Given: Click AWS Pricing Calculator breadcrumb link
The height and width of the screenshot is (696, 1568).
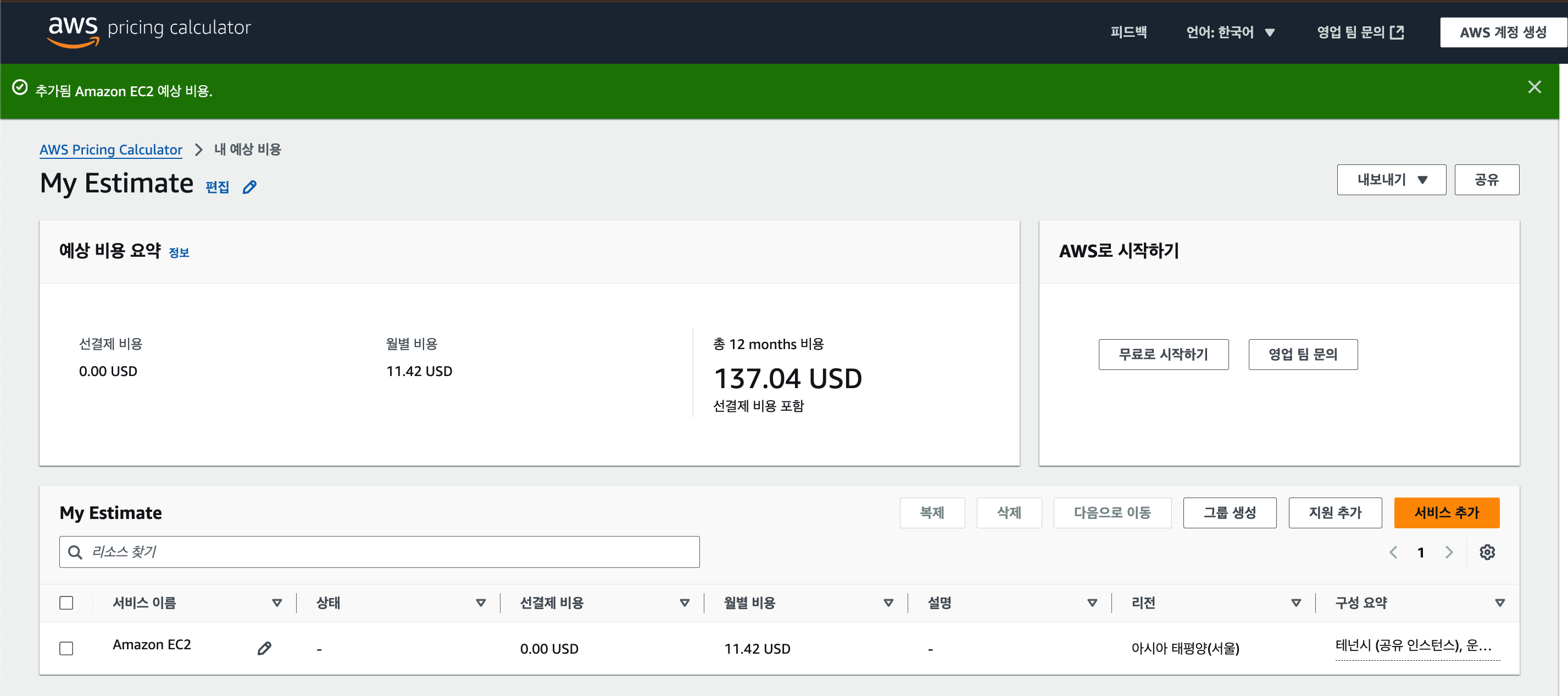Looking at the screenshot, I should (111, 150).
